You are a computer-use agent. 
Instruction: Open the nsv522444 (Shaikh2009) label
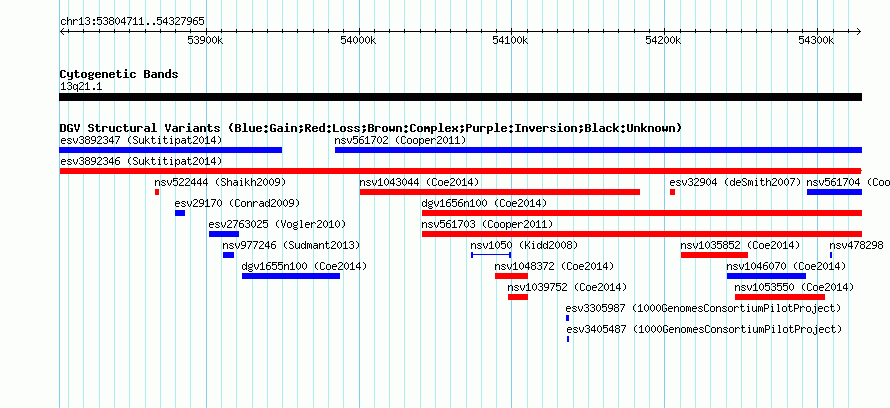click(x=220, y=182)
